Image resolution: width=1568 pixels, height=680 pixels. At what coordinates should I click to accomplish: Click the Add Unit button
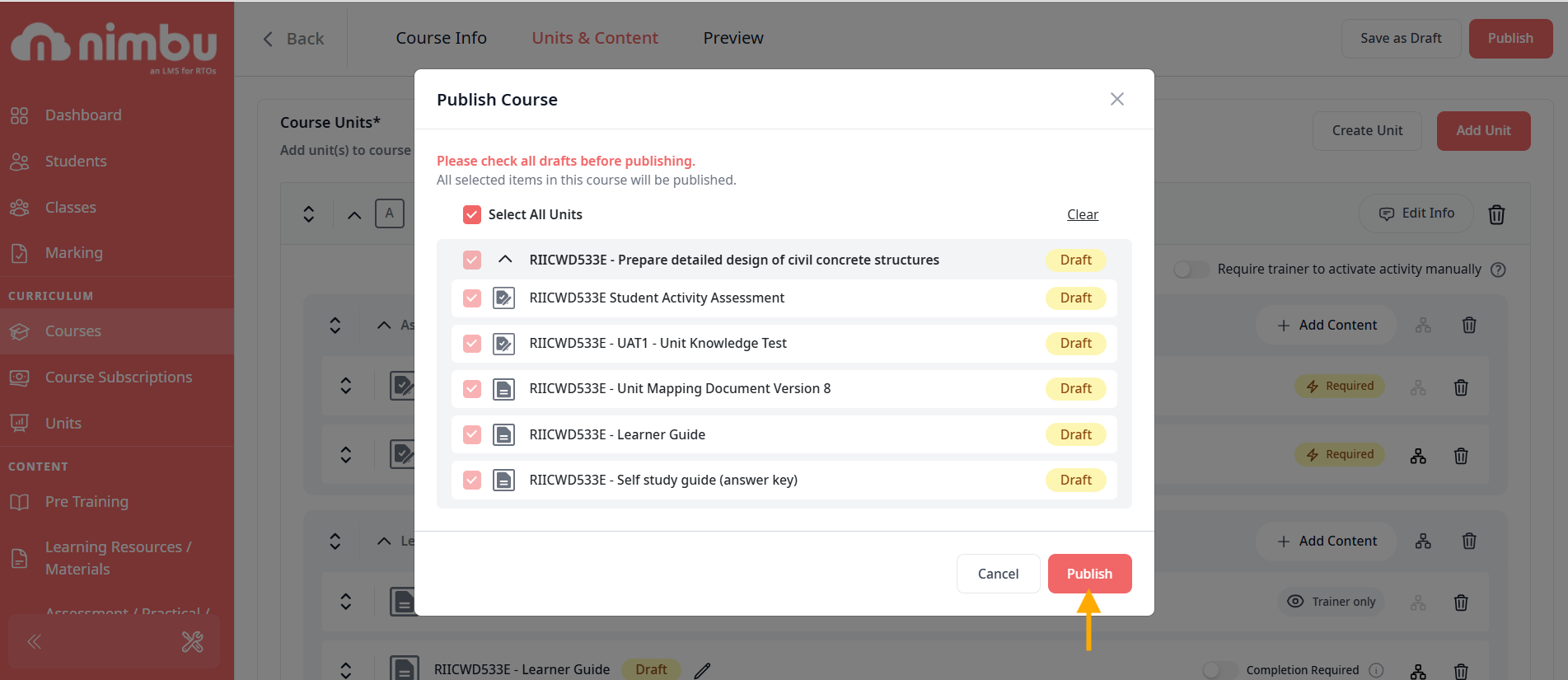1483,131
